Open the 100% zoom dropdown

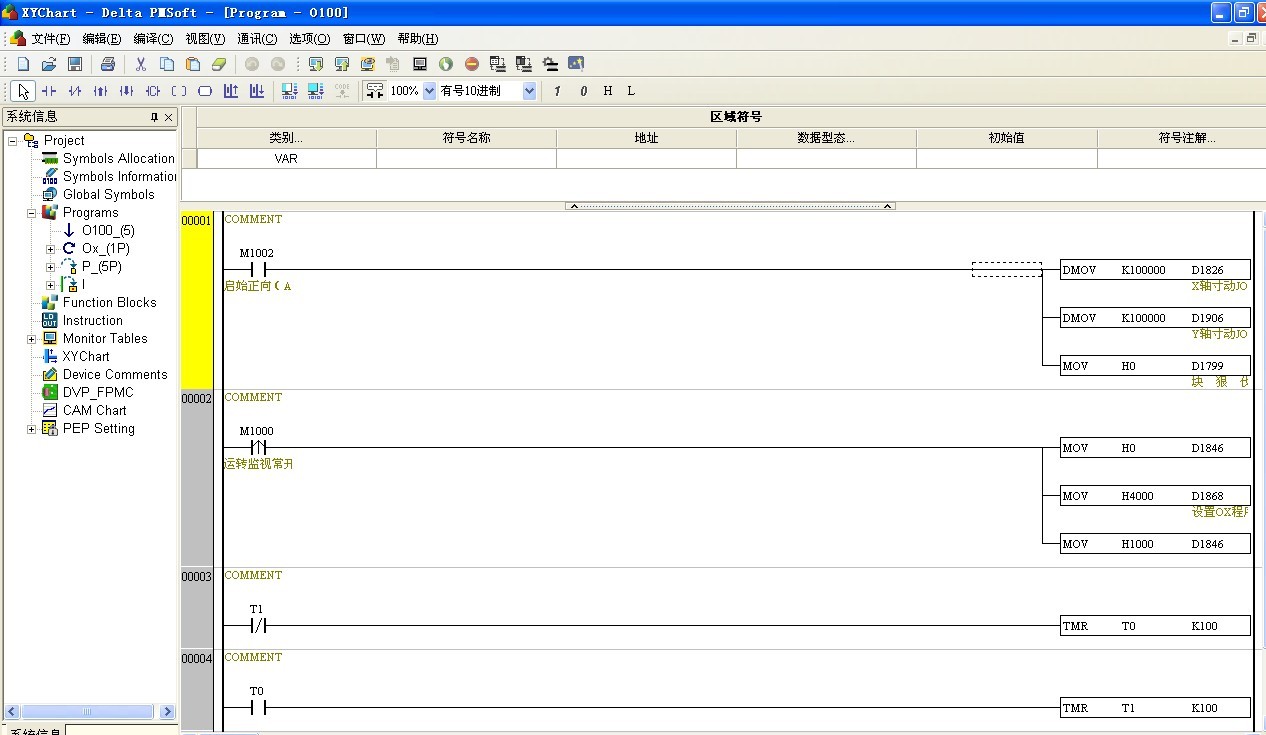[x=430, y=91]
